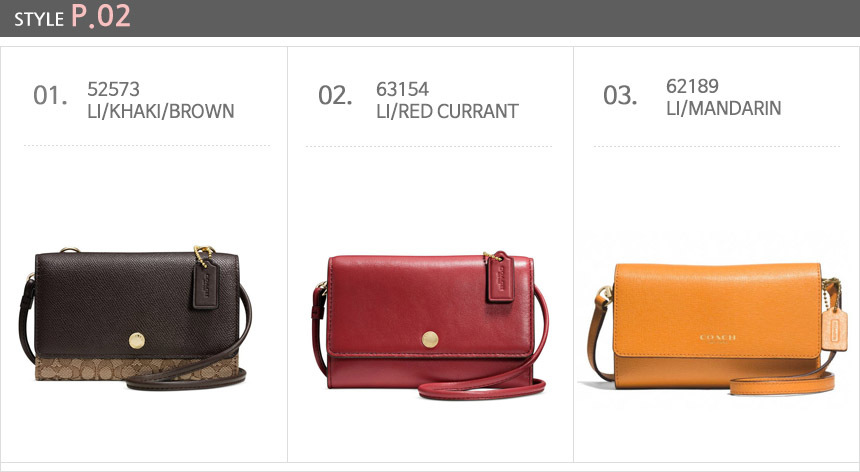This screenshot has width=860, height=472.
Task: Click the orange hangtag on mandarin bag
Action: point(834,329)
